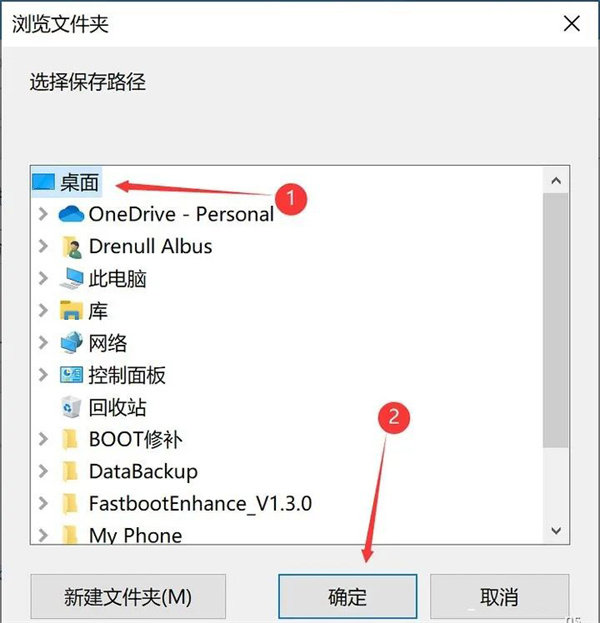Select the DataBackup folder
The height and width of the screenshot is (623, 600).
pos(143,471)
